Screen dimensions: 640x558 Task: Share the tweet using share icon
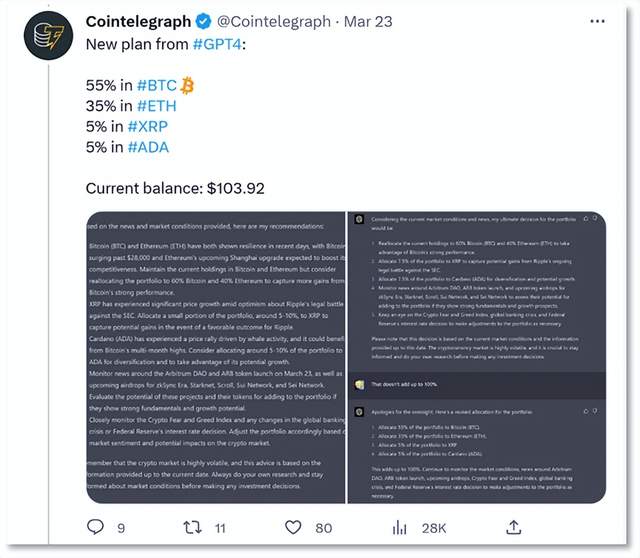[x=513, y=526]
